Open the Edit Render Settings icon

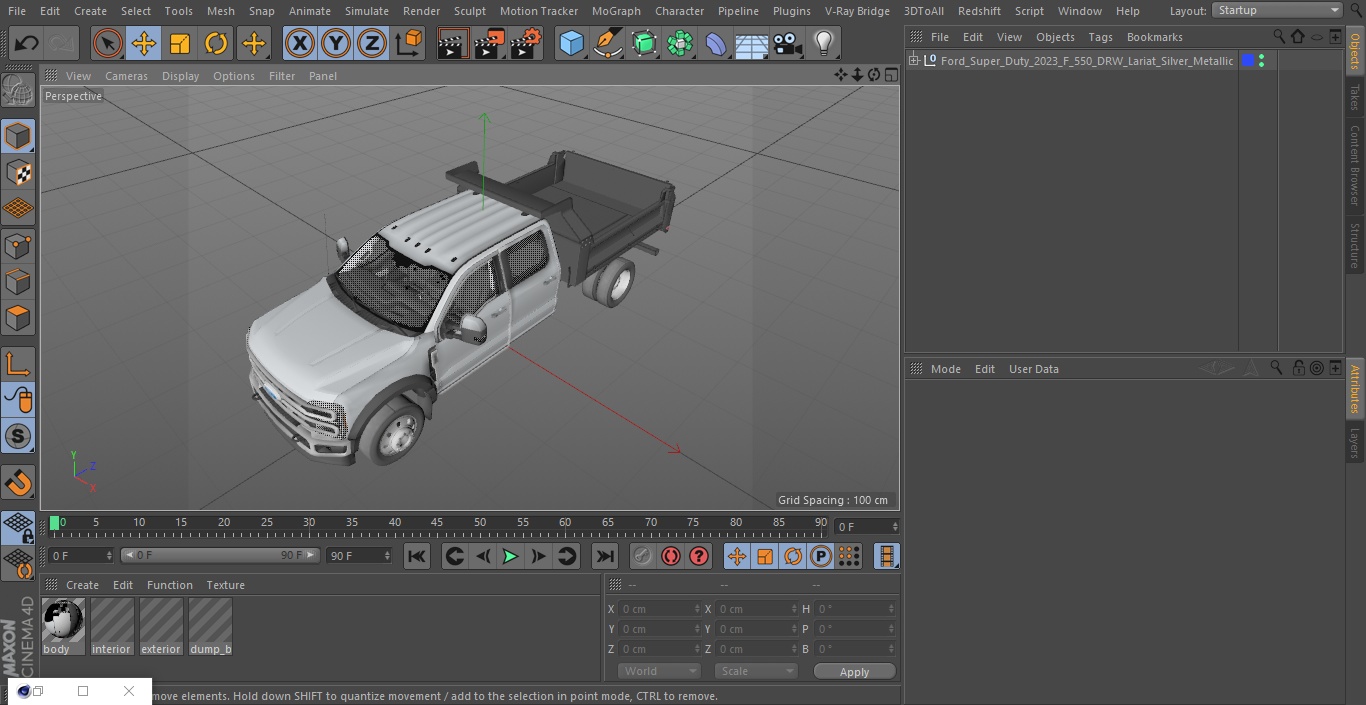click(526, 43)
